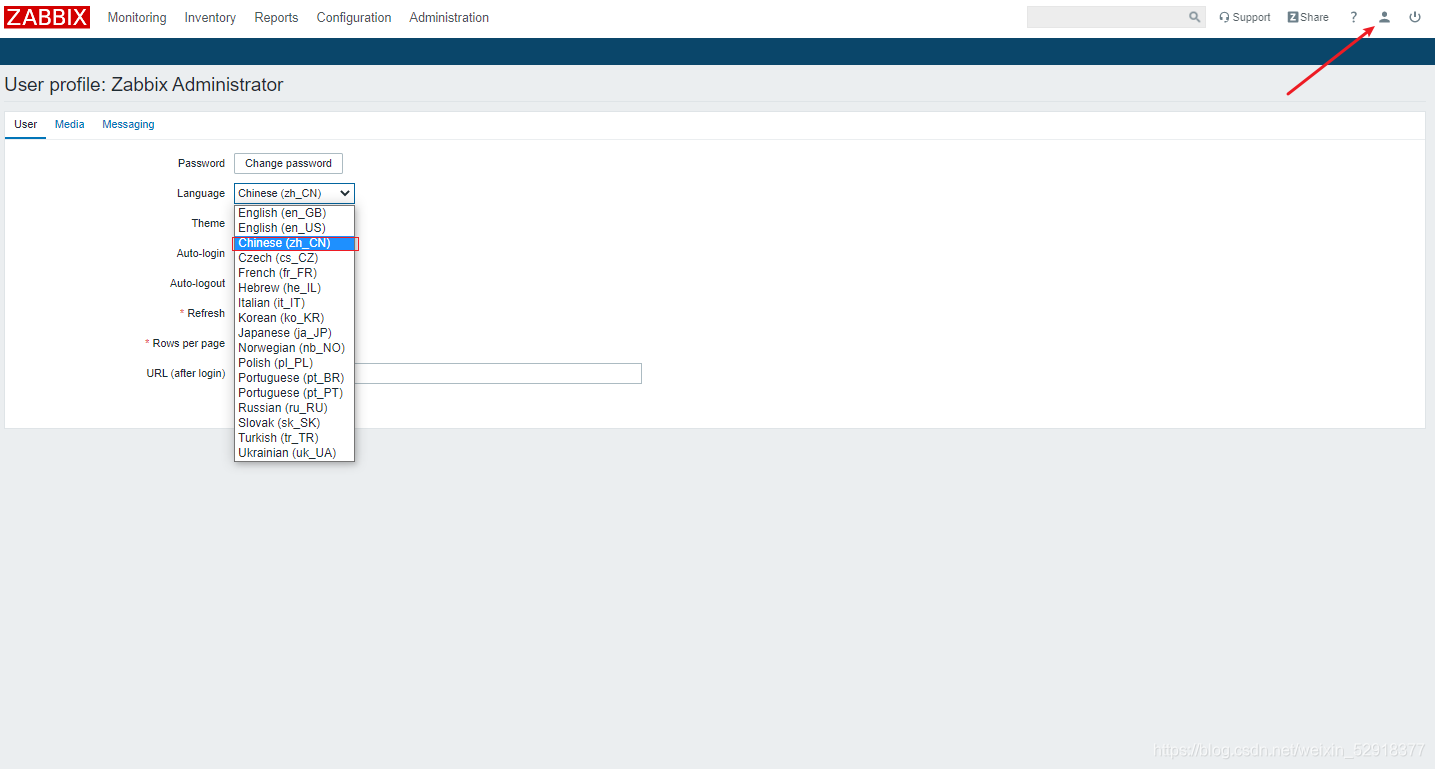
Task: Click the 'Refresh' field label
Action: coord(206,313)
